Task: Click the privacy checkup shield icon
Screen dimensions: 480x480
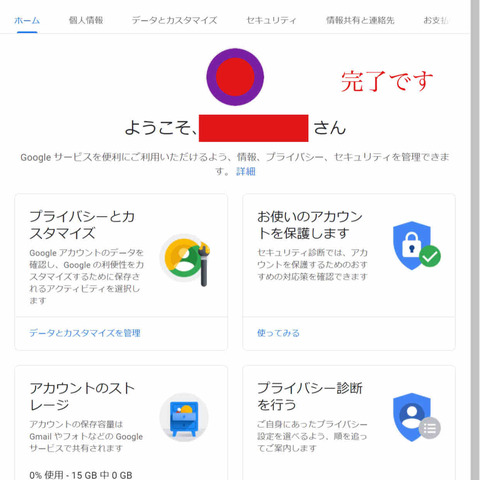Action: [416, 417]
